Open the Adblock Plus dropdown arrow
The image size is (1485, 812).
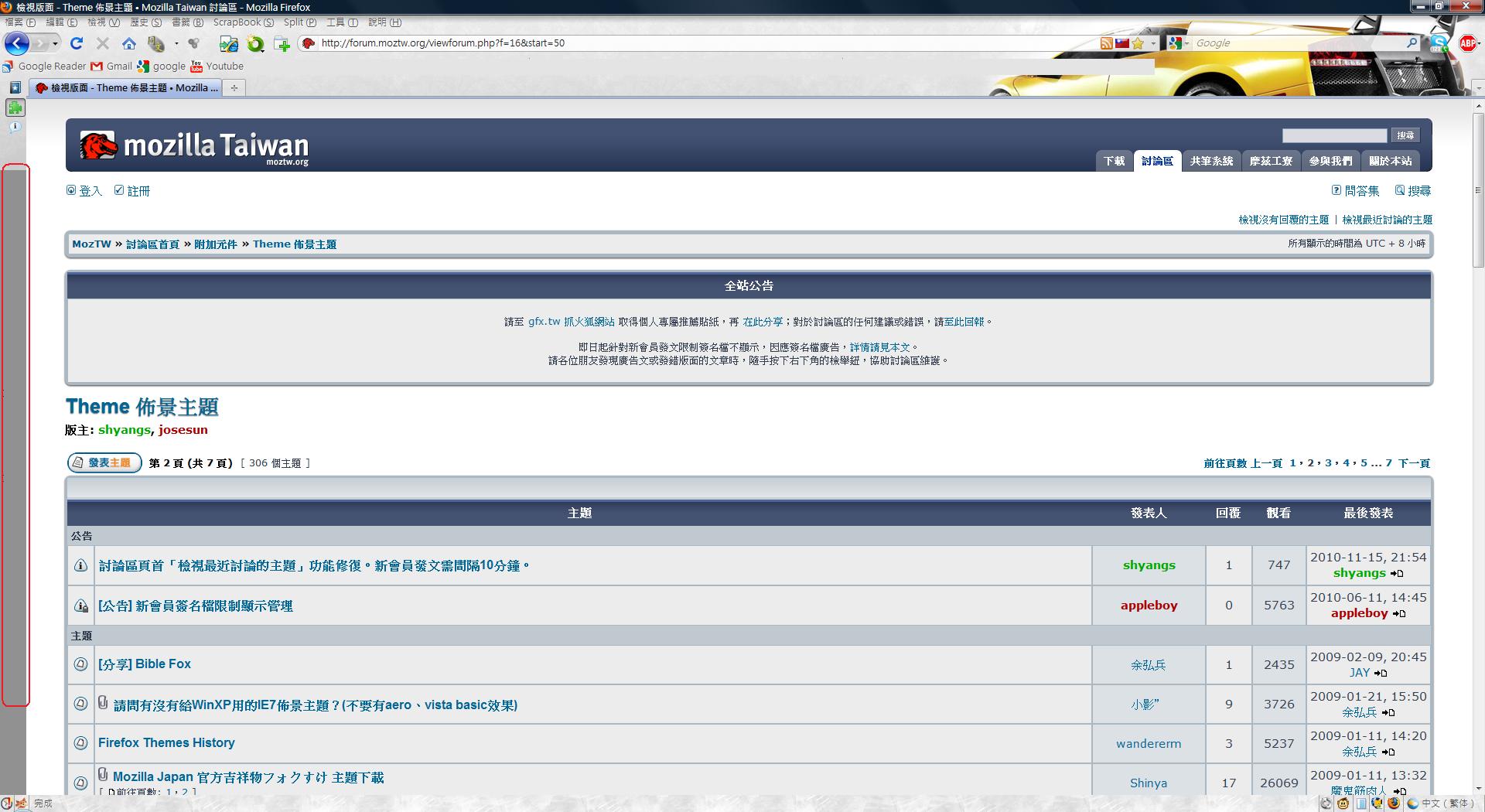tap(1480, 44)
